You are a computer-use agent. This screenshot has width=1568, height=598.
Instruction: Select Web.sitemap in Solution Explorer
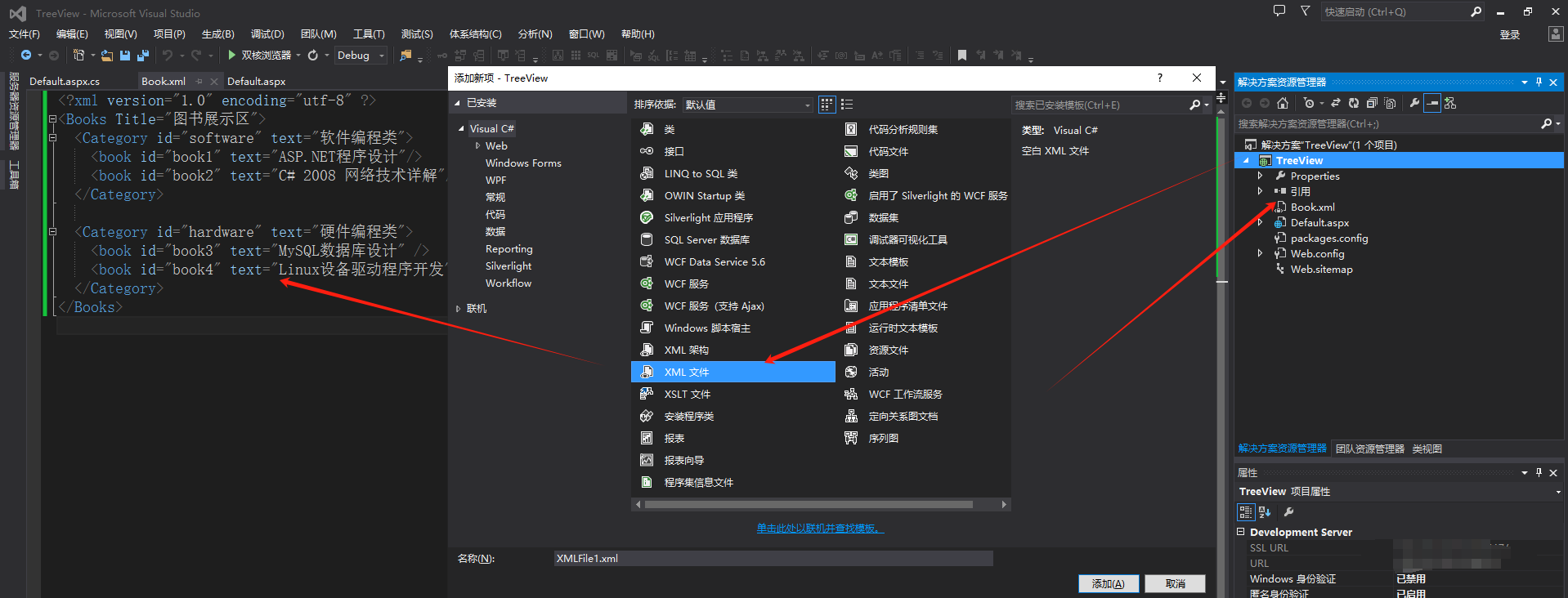[1321, 269]
